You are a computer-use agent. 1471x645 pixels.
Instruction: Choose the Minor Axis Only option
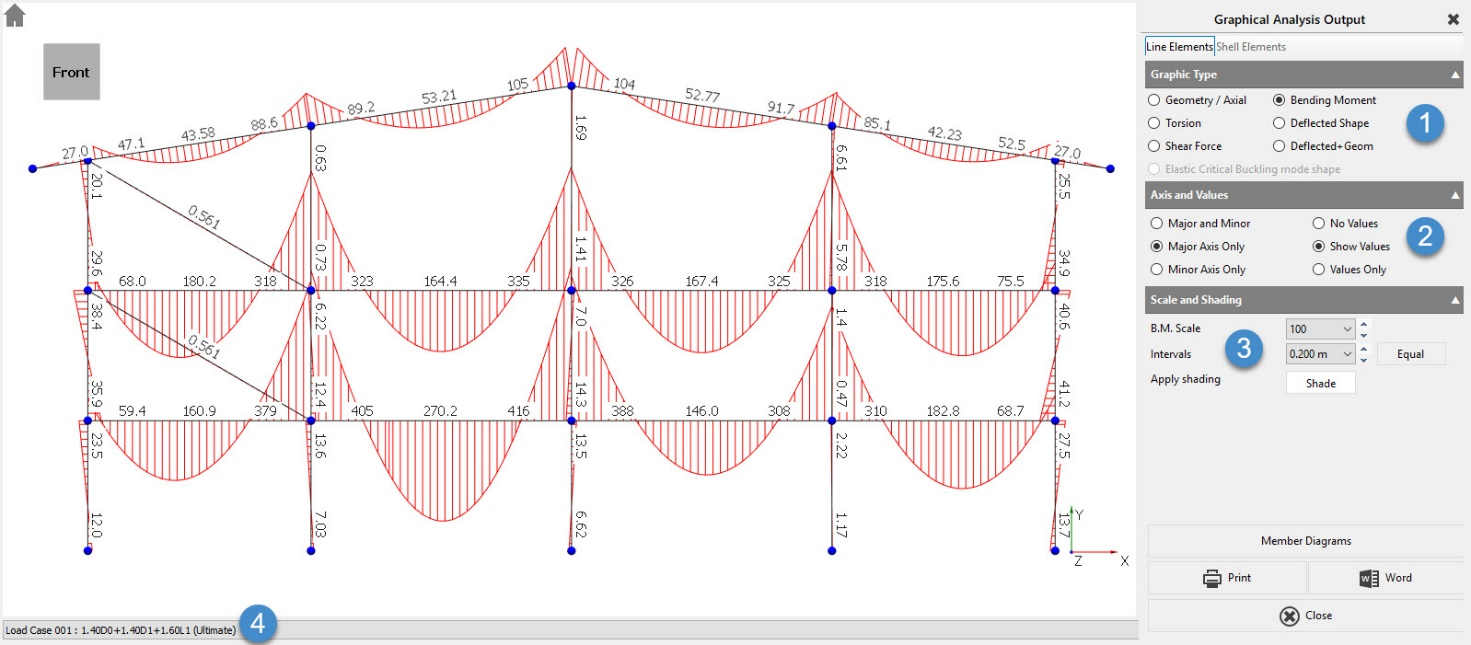coord(1157,269)
